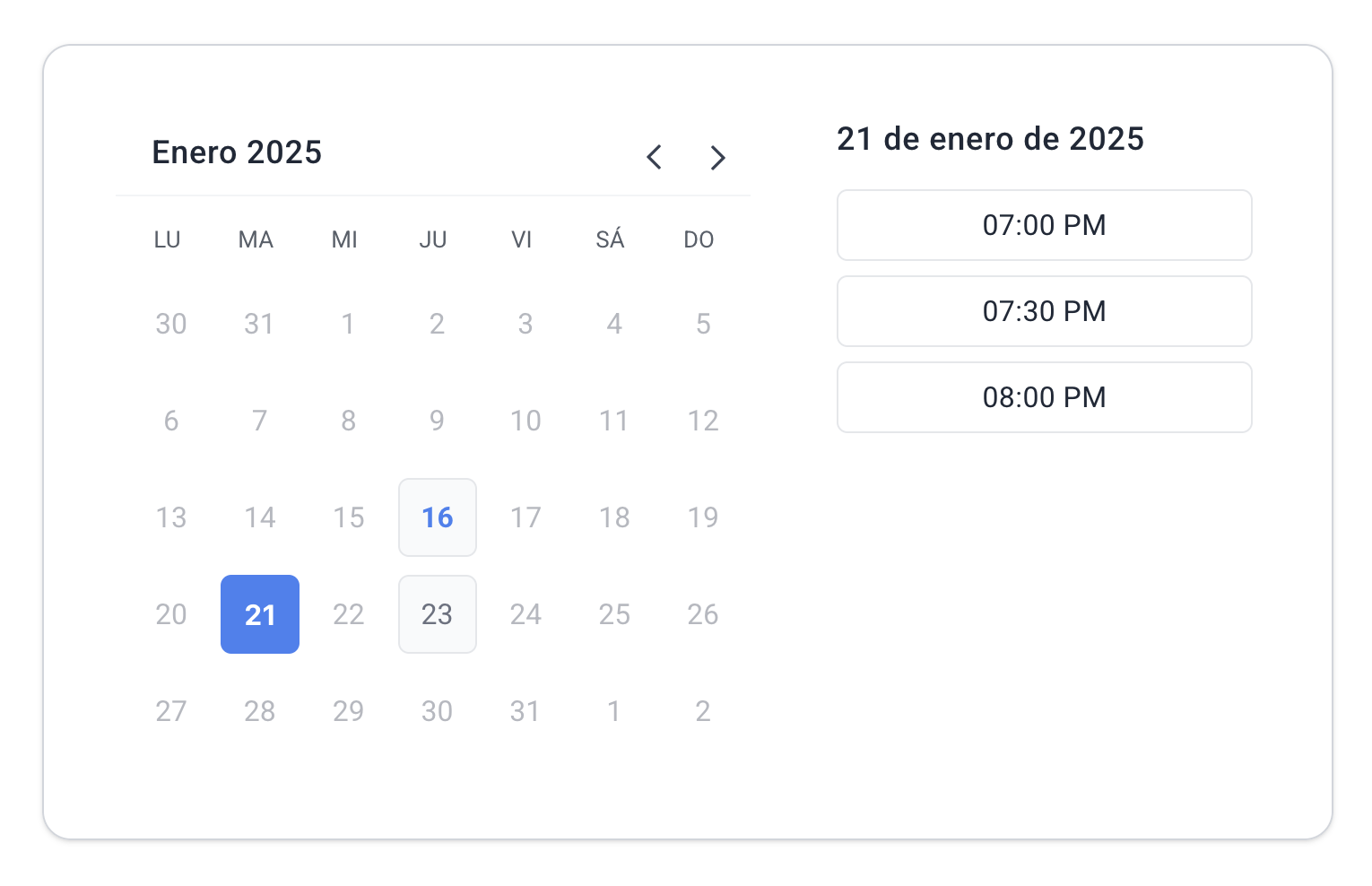
Task: Select the 07:00 PM time slot
Action: 1044,225
